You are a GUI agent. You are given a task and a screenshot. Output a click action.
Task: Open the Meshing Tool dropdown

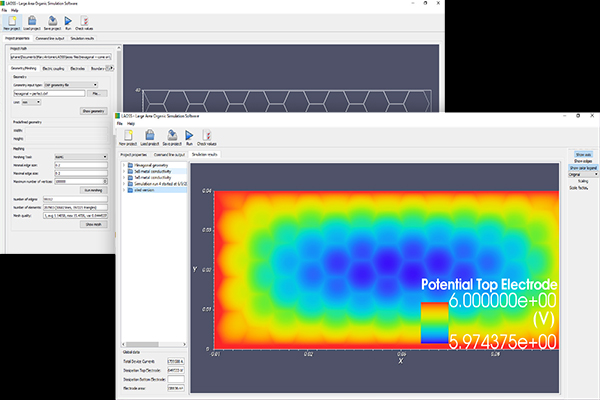pos(81,157)
